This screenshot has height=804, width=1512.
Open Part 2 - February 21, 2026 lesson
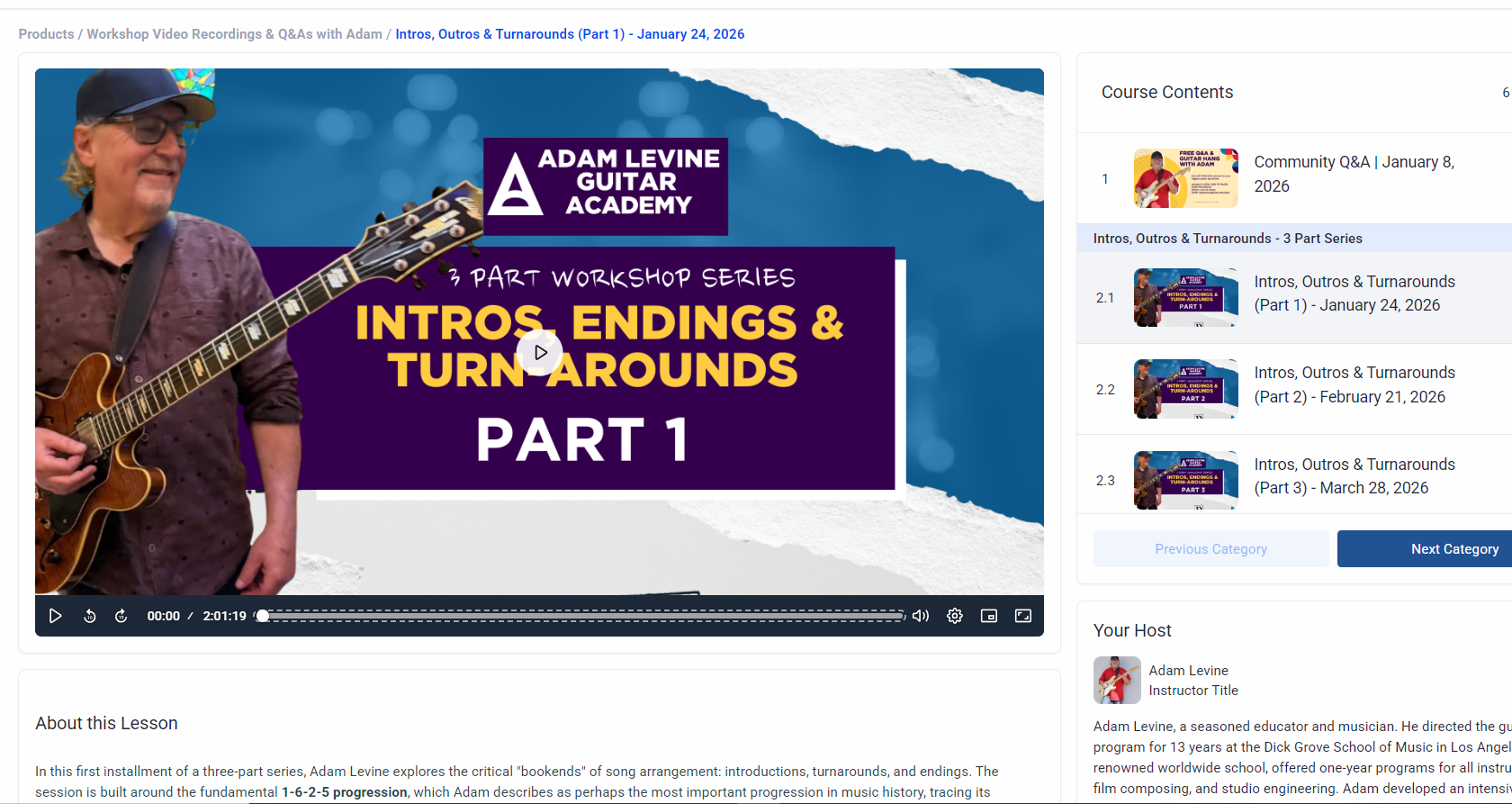coord(1354,384)
